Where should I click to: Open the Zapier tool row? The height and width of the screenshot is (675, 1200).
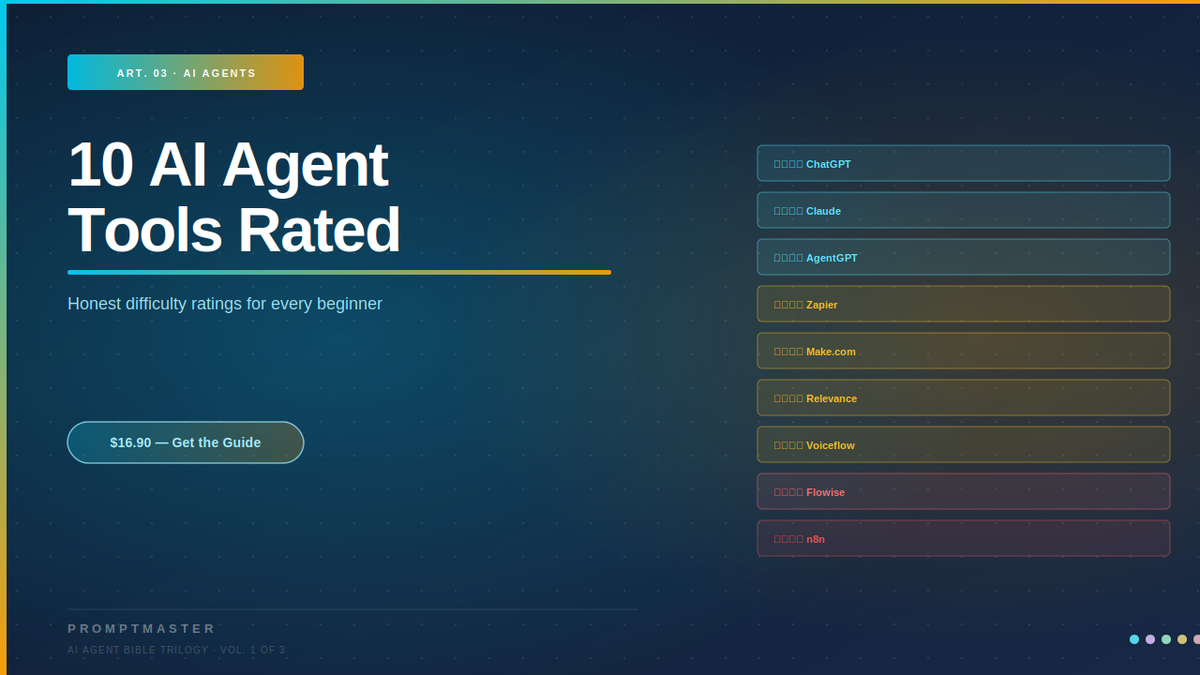click(x=963, y=304)
